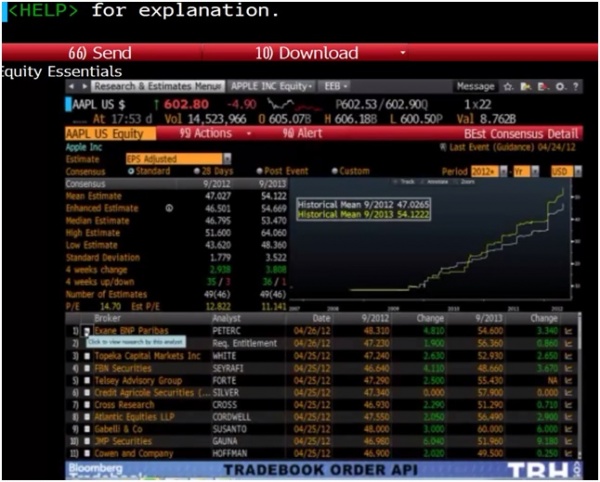The image size is (600, 482).
Task: Select the Post Event consensus option
Action: (x=259, y=171)
